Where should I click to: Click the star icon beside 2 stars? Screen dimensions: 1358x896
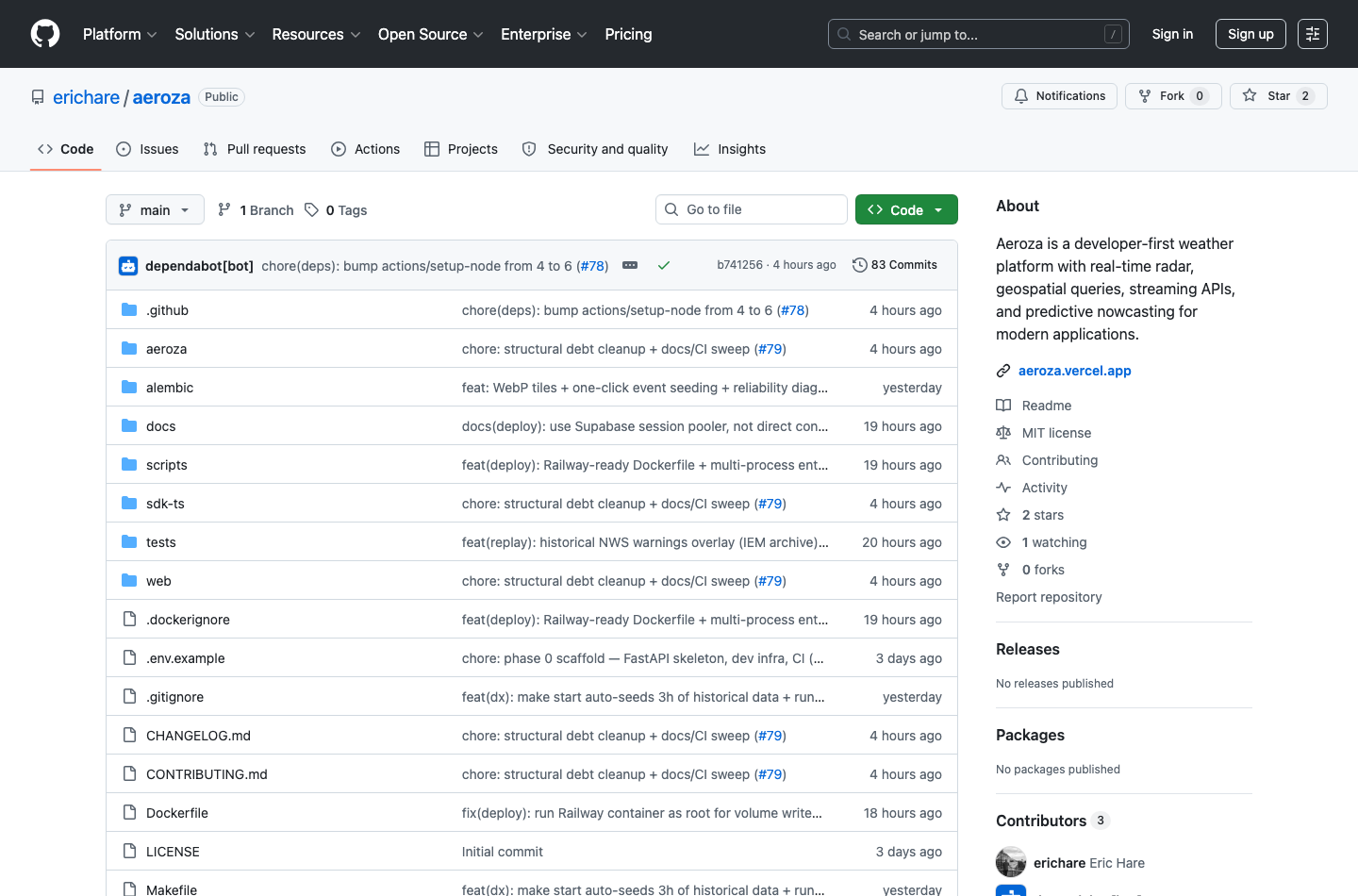1003,515
